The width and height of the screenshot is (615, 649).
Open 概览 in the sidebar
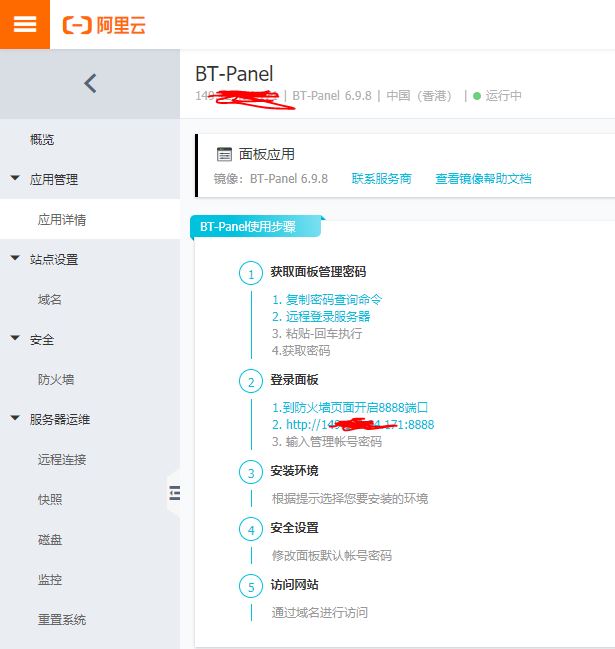(x=42, y=139)
